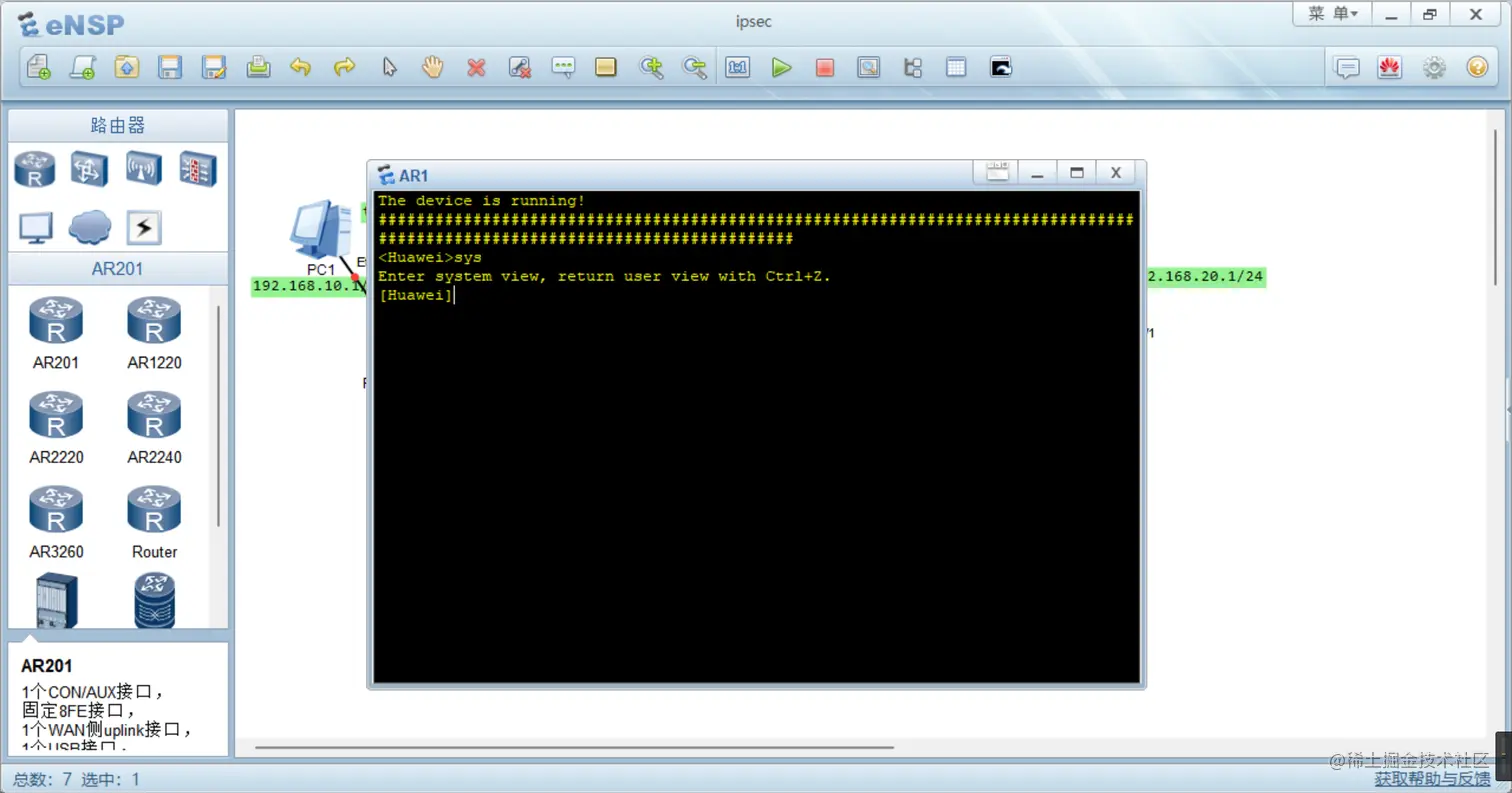Click the right side panel expander

pyautogui.click(x=1508, y=408)
